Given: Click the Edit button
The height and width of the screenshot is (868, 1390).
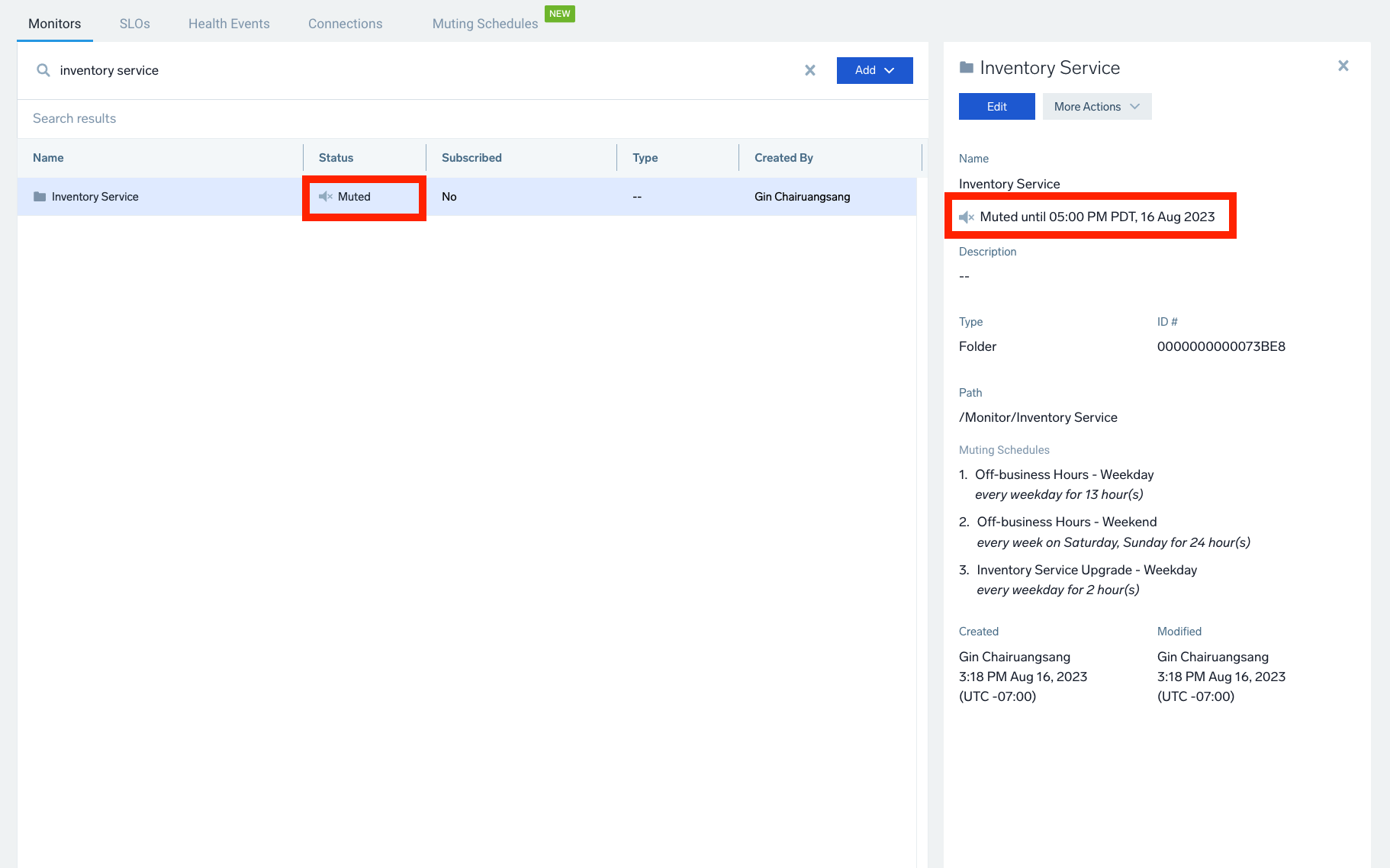Looking at the screenshot, I should (997, 107).
